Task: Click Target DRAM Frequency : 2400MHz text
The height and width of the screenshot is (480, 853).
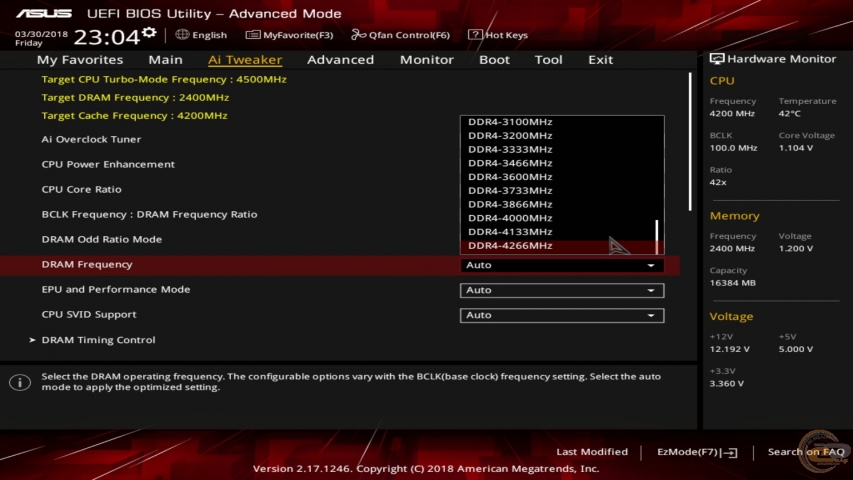Action: coord(135,97)
